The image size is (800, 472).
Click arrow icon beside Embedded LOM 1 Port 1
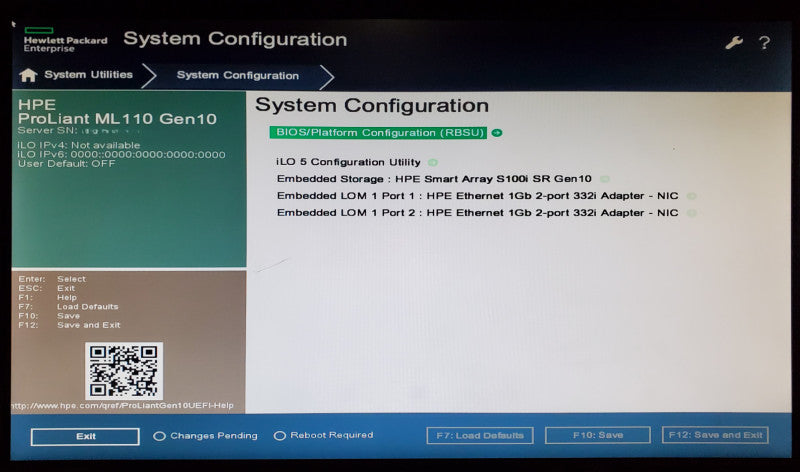coord(691,196)
